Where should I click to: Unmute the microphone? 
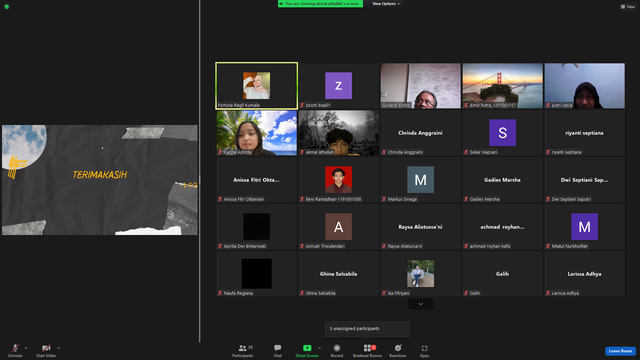point(15,350)
